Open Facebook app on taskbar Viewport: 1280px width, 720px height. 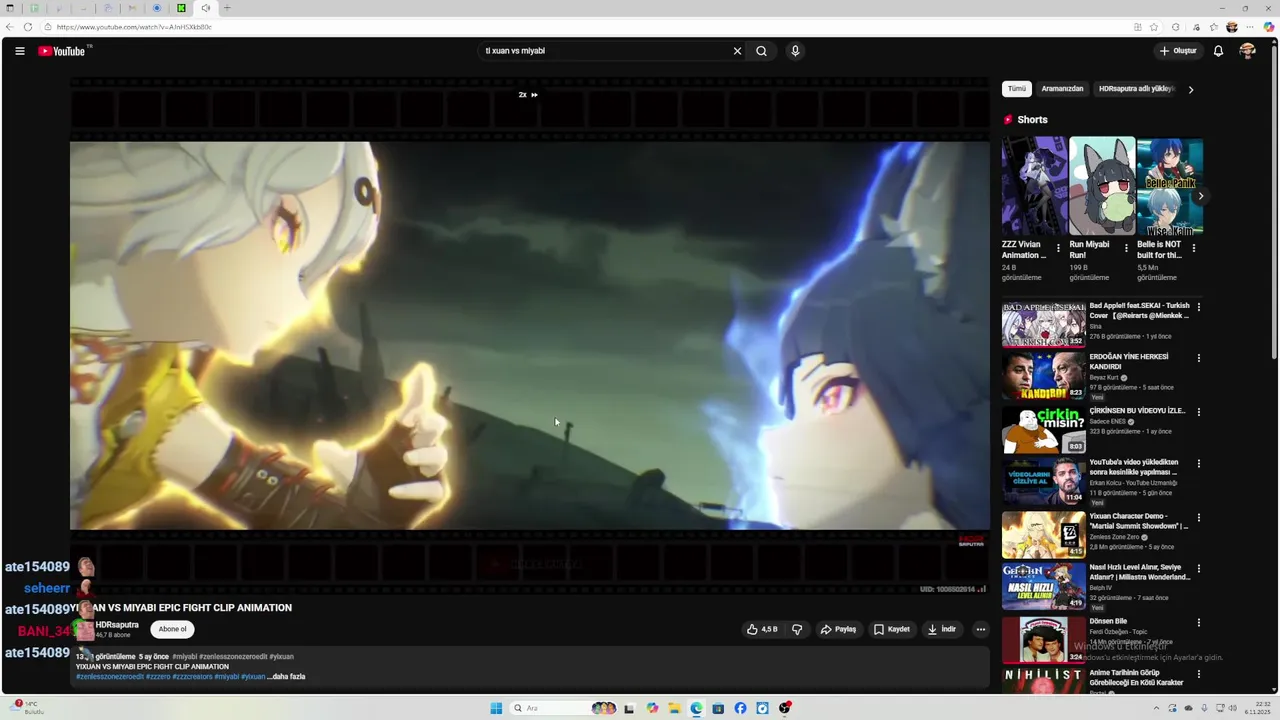[740, 708]
